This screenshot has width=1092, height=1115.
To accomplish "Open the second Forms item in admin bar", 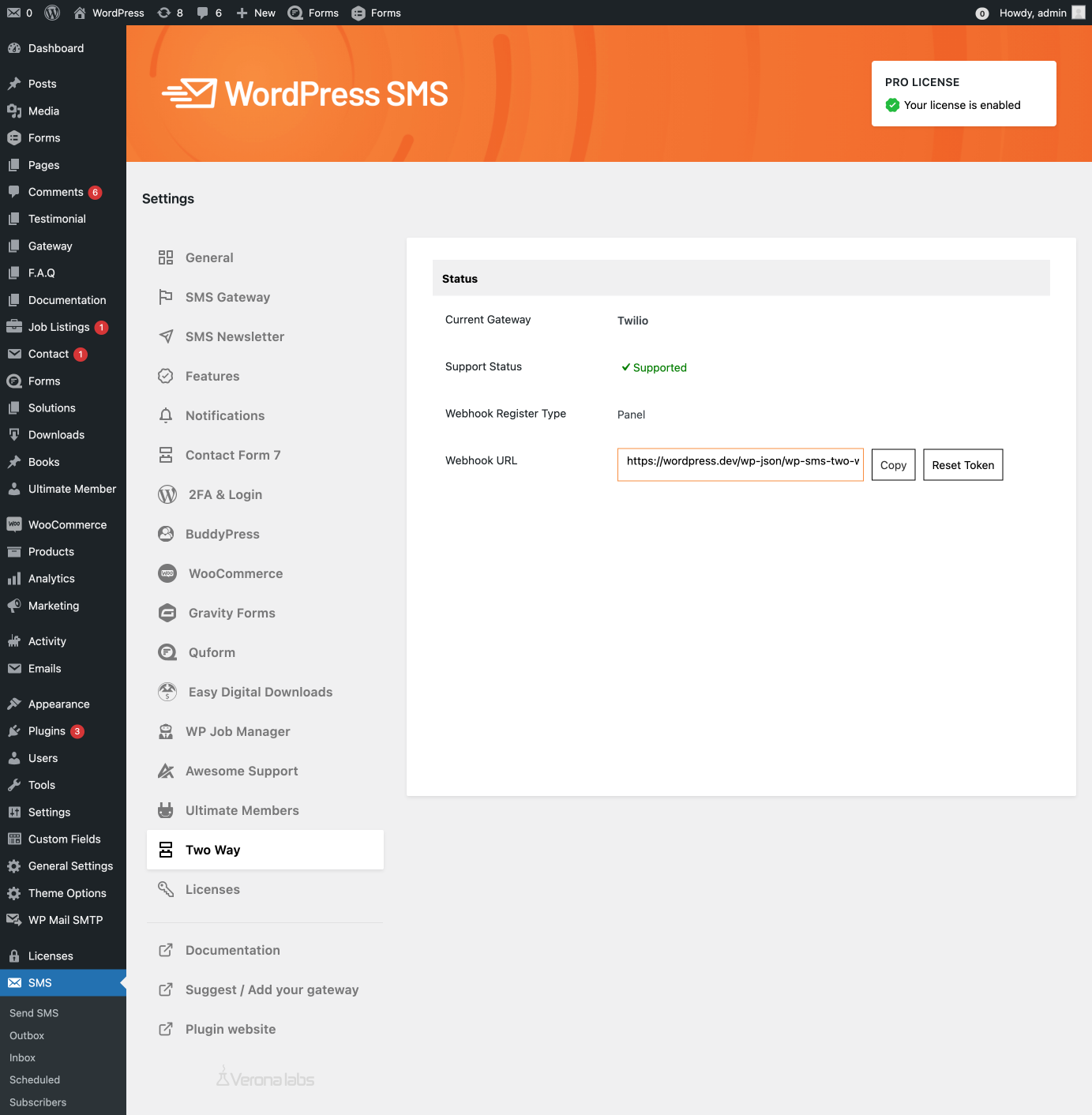I will [376, 13].
